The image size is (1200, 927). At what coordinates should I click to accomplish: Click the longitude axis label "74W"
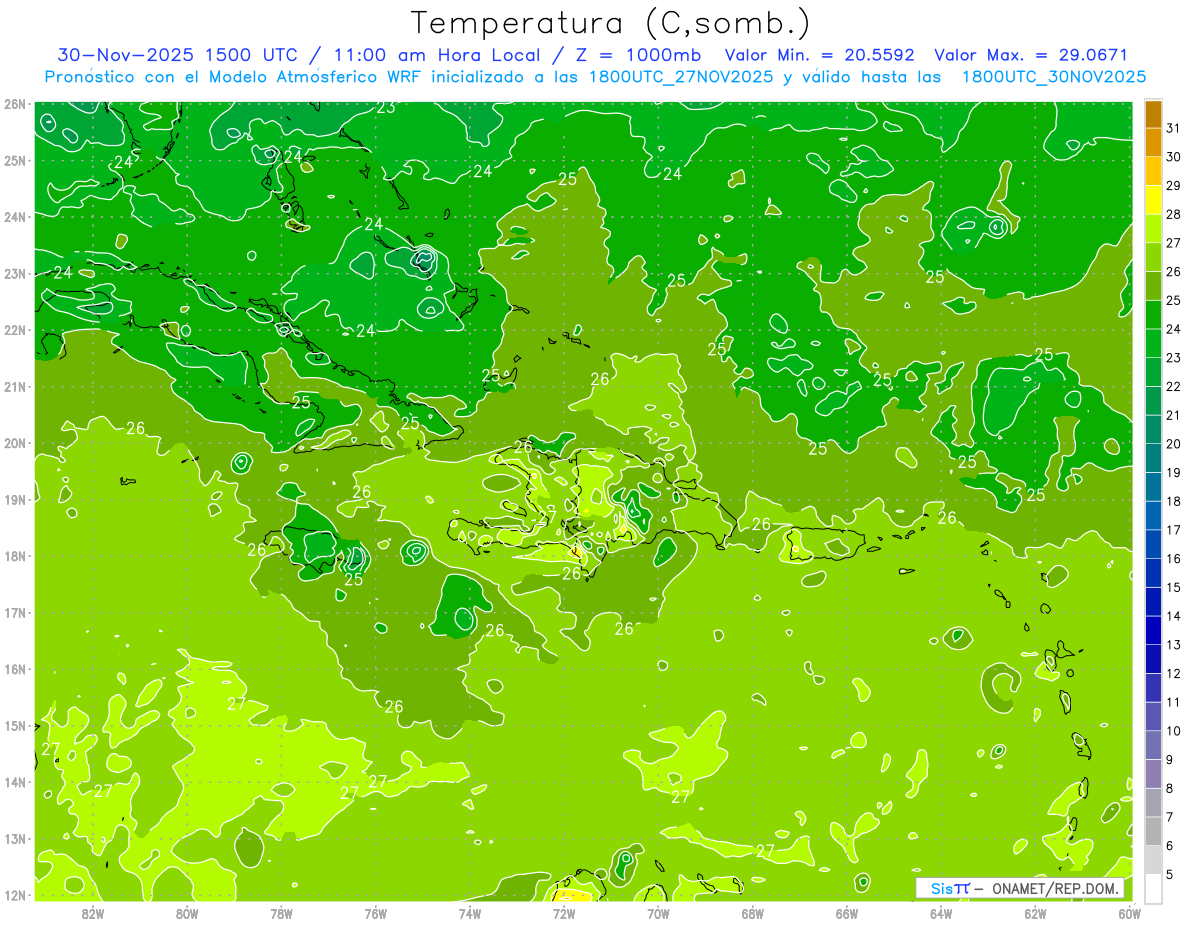[x=470, y=913]
